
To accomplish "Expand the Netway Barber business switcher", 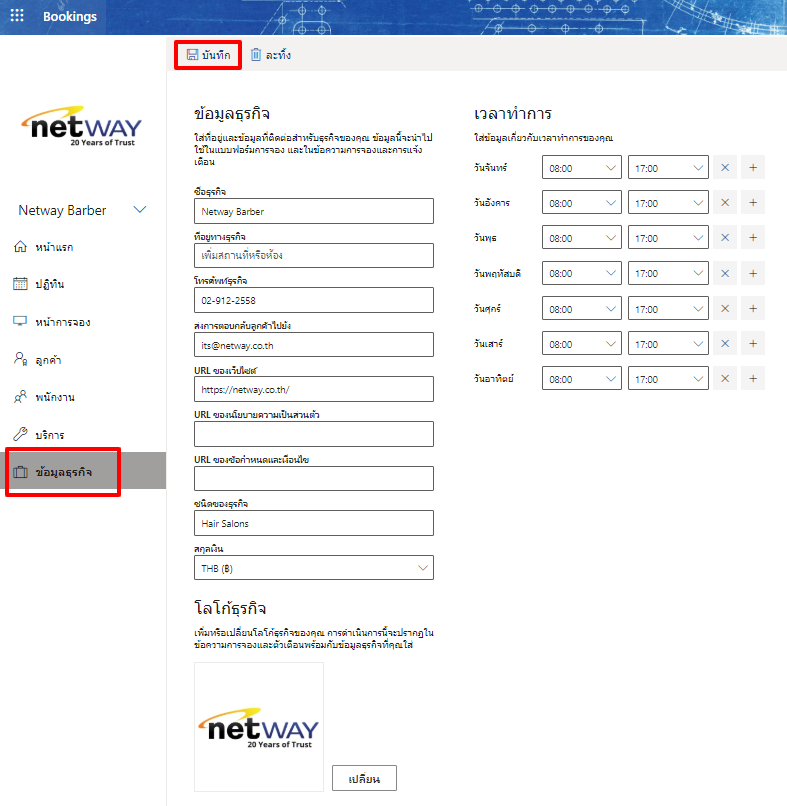I will pos(140,210).
